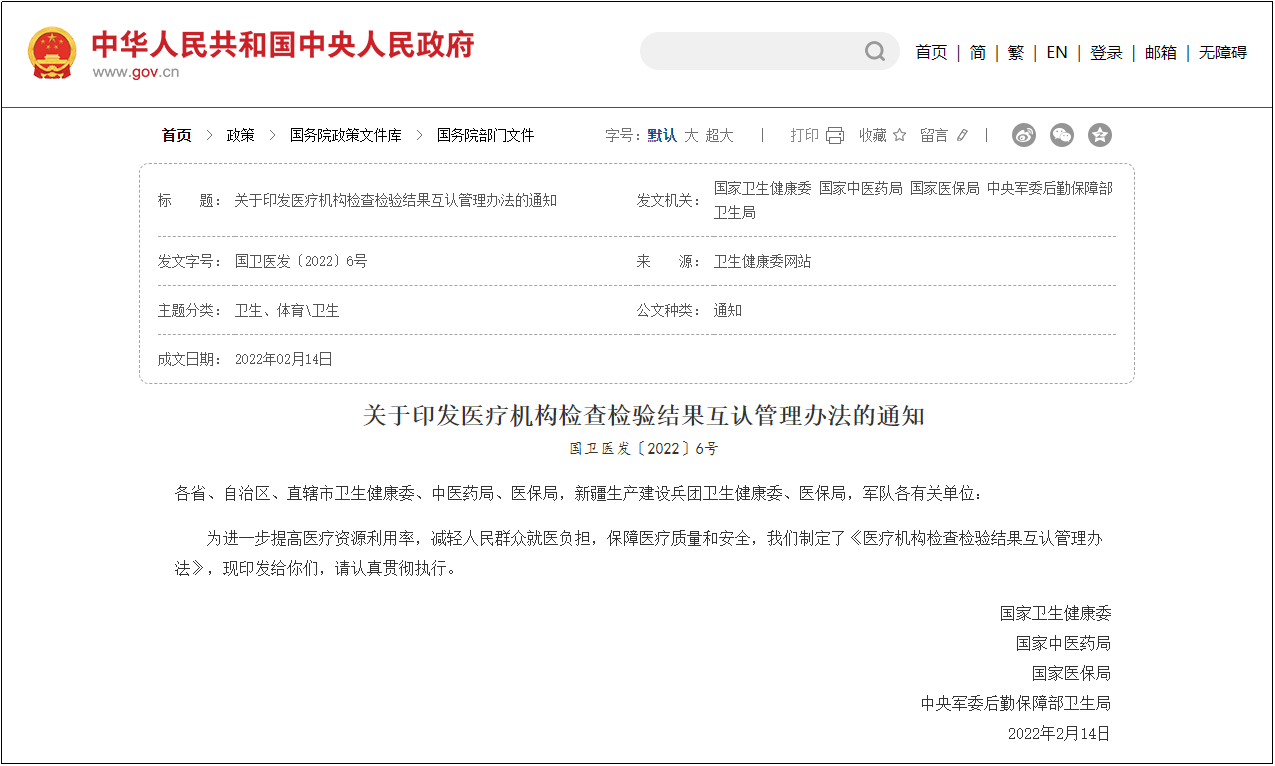The height and width of the screenshot is (766, 1275).
Task: Click 登录 to log in
Action: tap(1106, 53)
